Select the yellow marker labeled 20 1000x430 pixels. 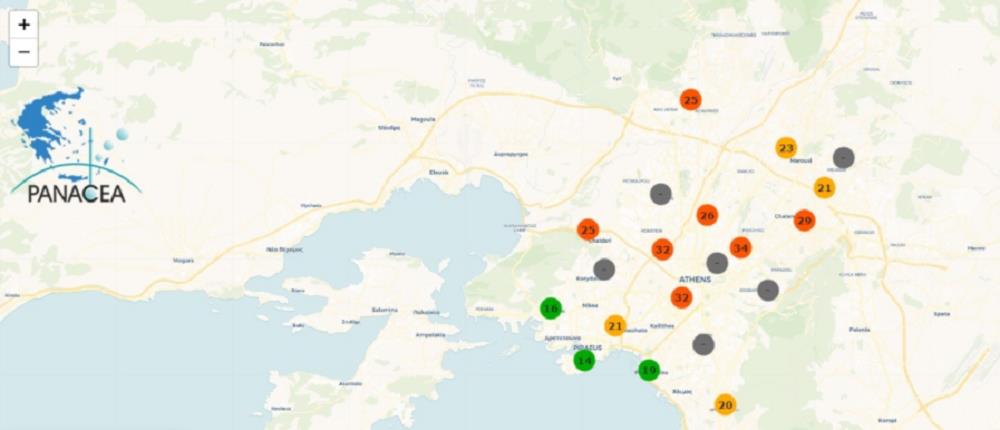click(x=726, y=404)
